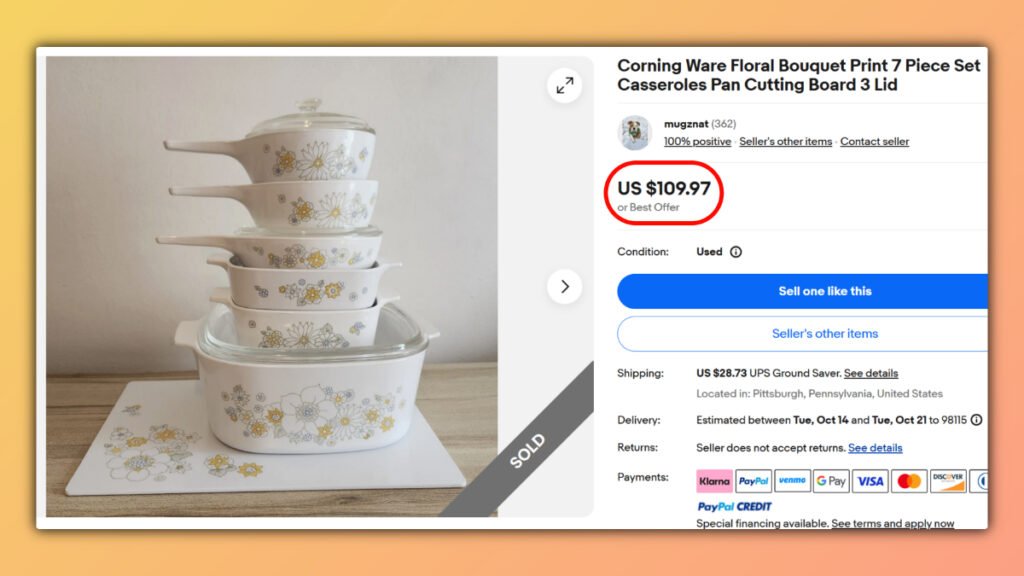Show the next product photo
The height and width of the screenshot is (576, 1024).
(565, 286)
